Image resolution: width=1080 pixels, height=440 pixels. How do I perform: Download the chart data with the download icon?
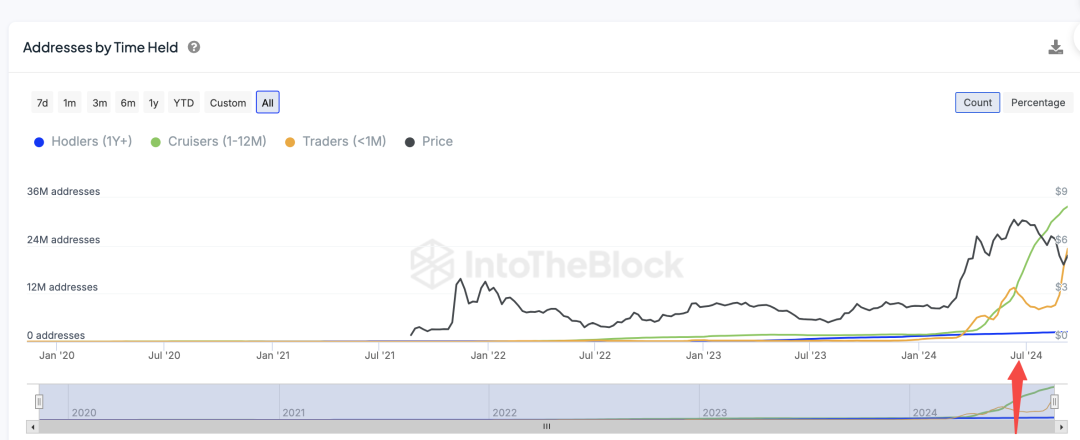coord(1055,47)
